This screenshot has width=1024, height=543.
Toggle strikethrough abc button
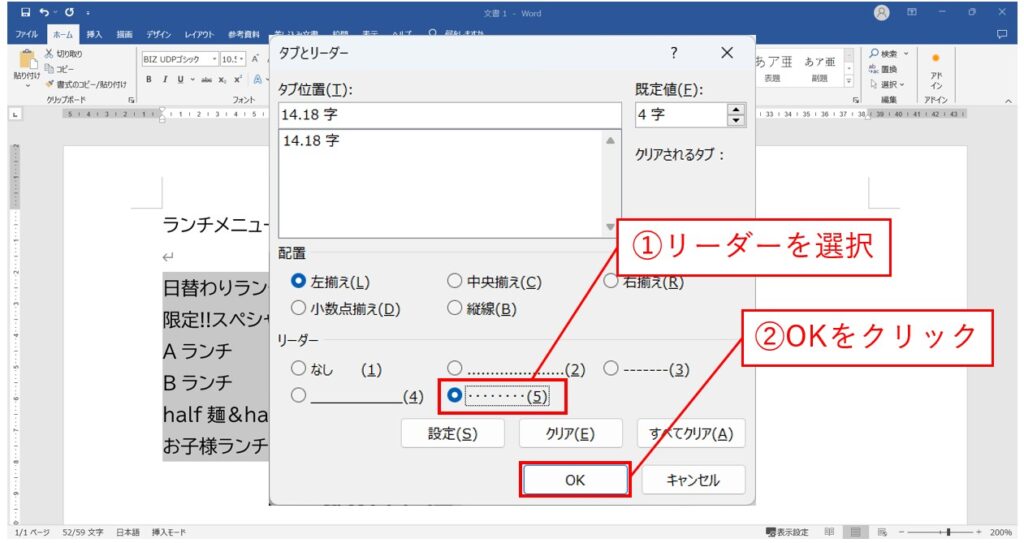pyautogui.click(x=206, y=80)
